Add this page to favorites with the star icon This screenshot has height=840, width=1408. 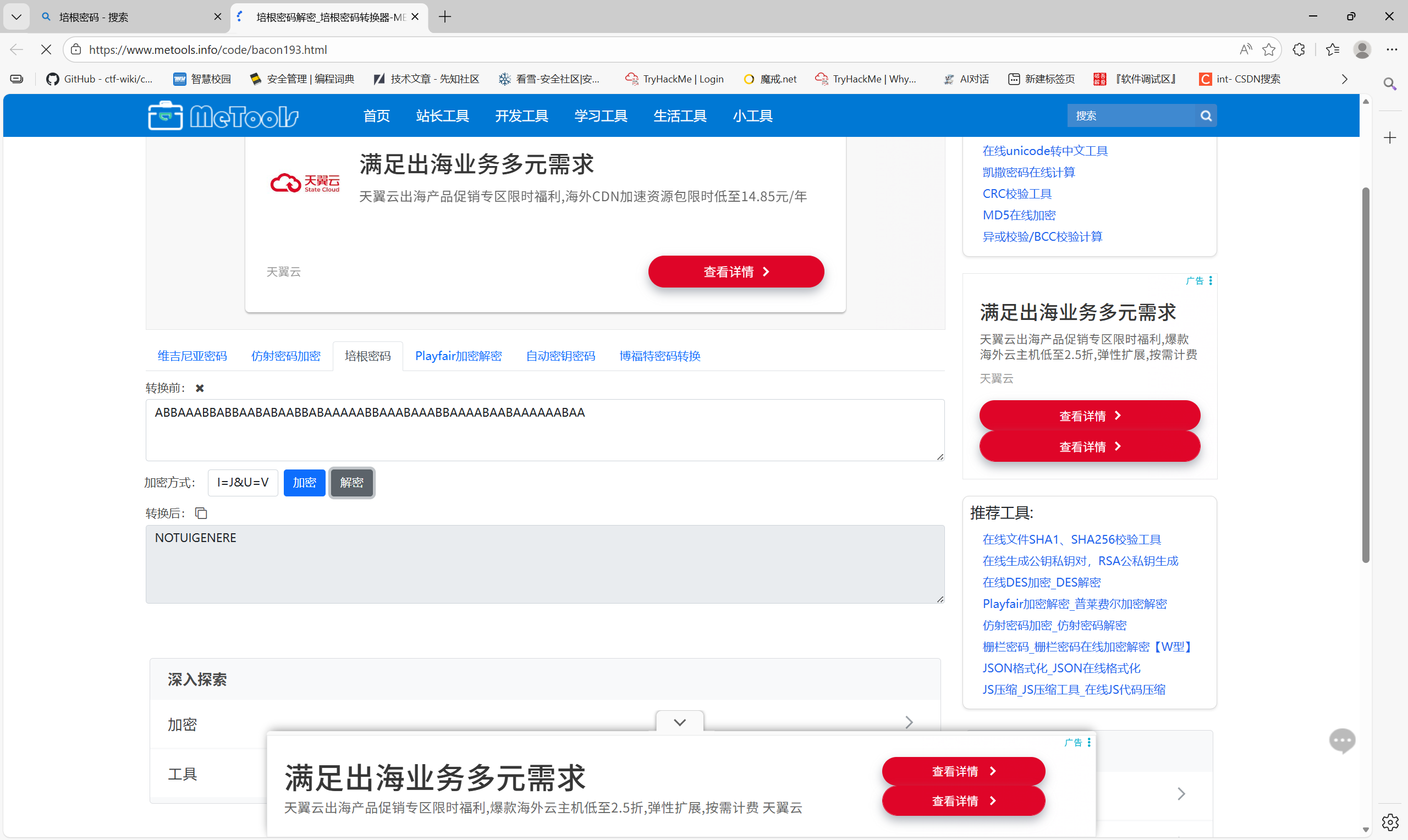[1269, 50]
